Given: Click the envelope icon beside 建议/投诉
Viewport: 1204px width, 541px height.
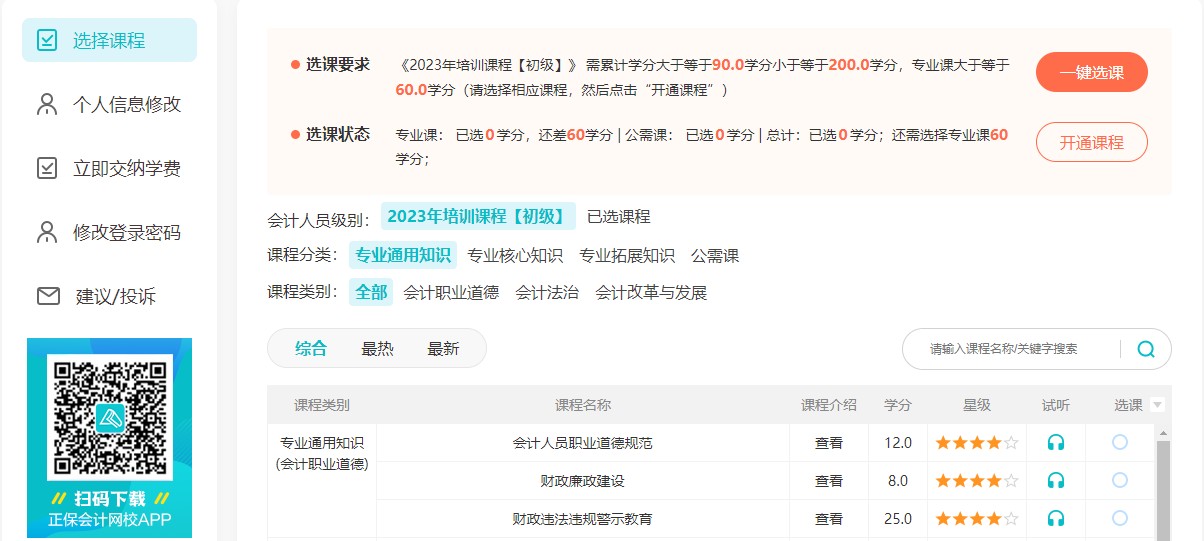Looking at the screenshot, I should 48,296.
